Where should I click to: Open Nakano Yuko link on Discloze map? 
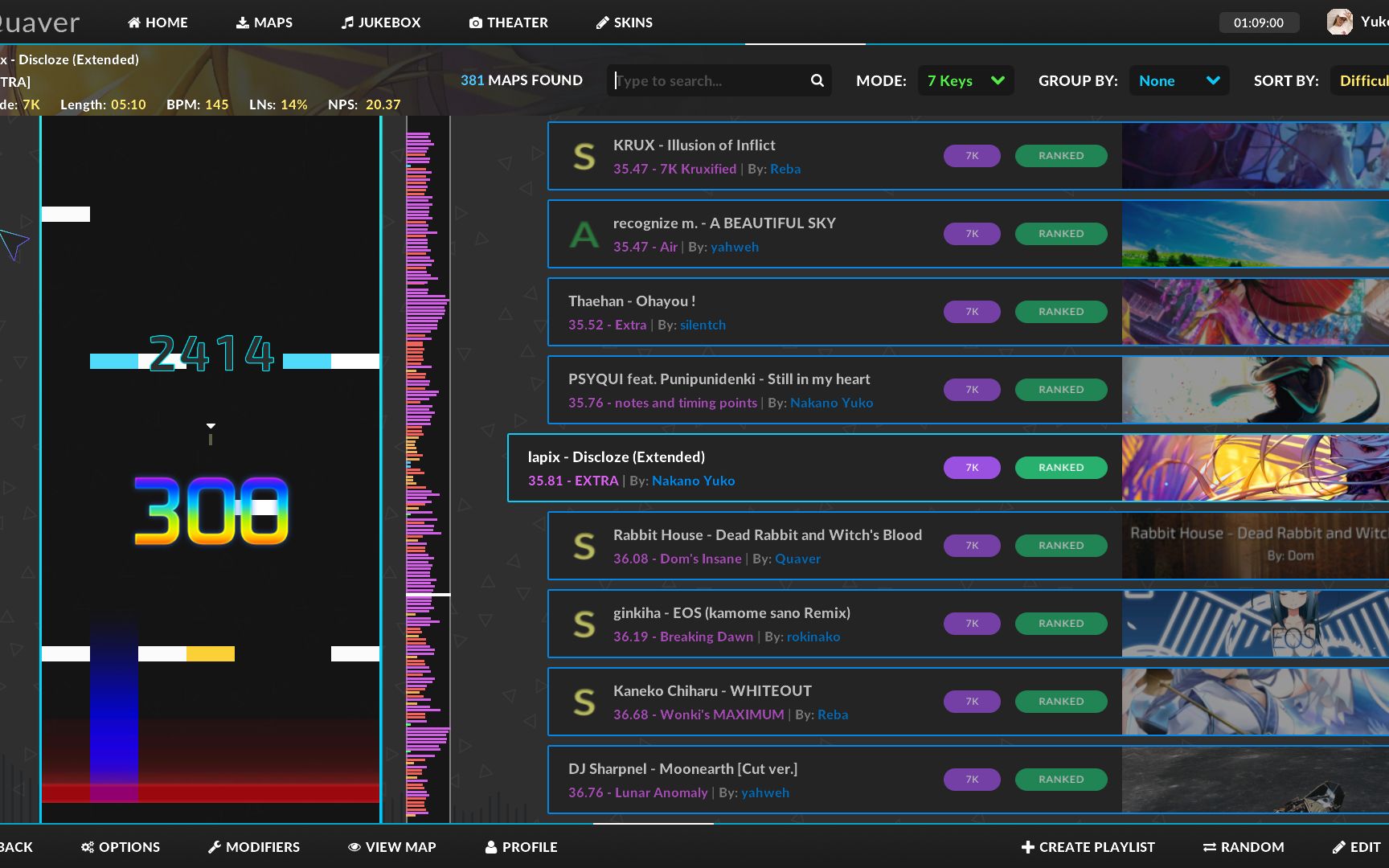click(x=694, y=481)
